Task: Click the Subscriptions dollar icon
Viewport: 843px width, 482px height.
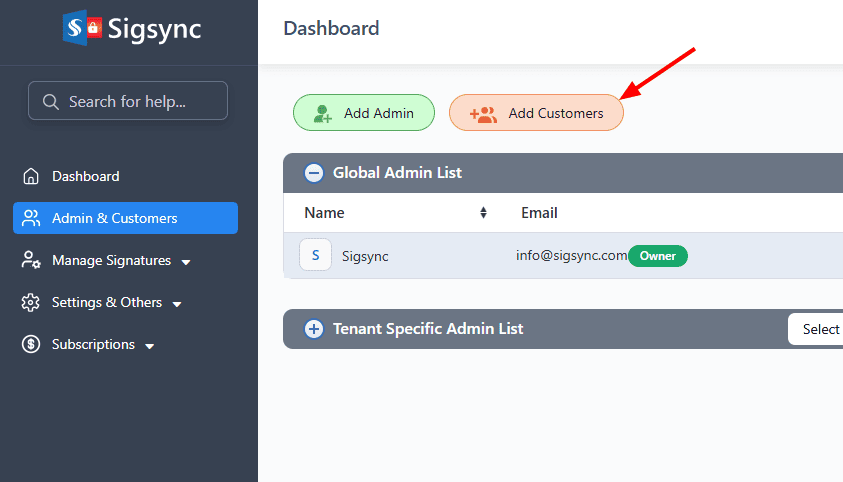Action: pos(31,344)
